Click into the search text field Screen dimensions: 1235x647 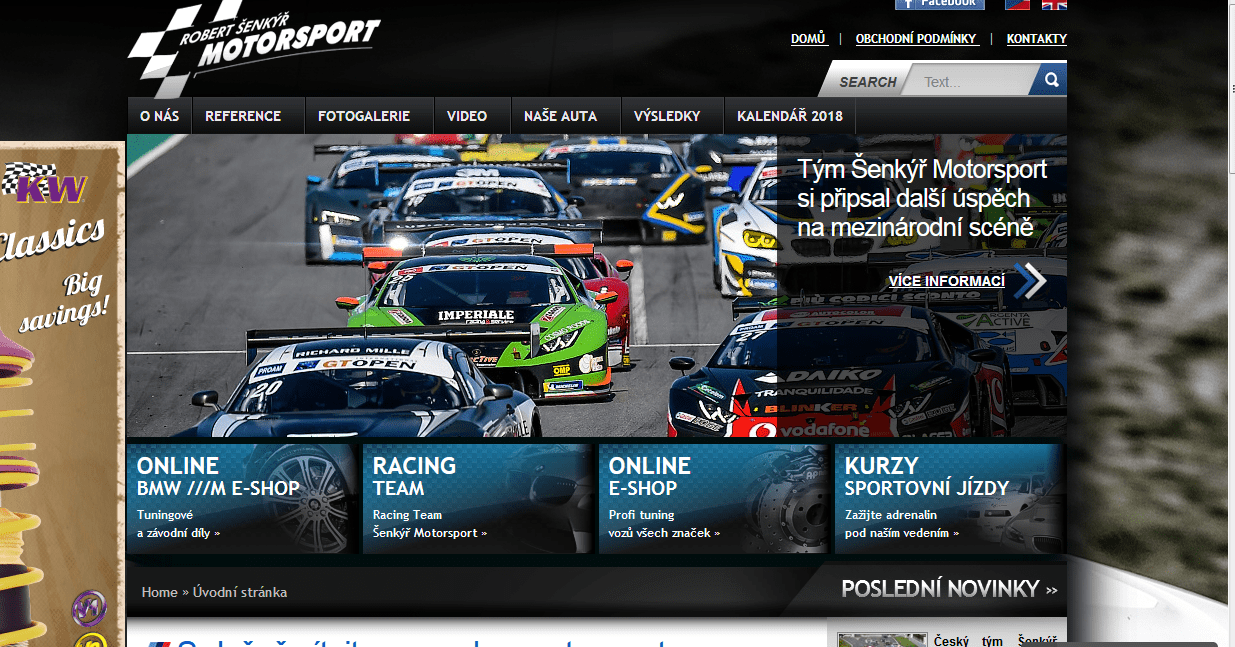pyautogui.click(x=965, y=82)
